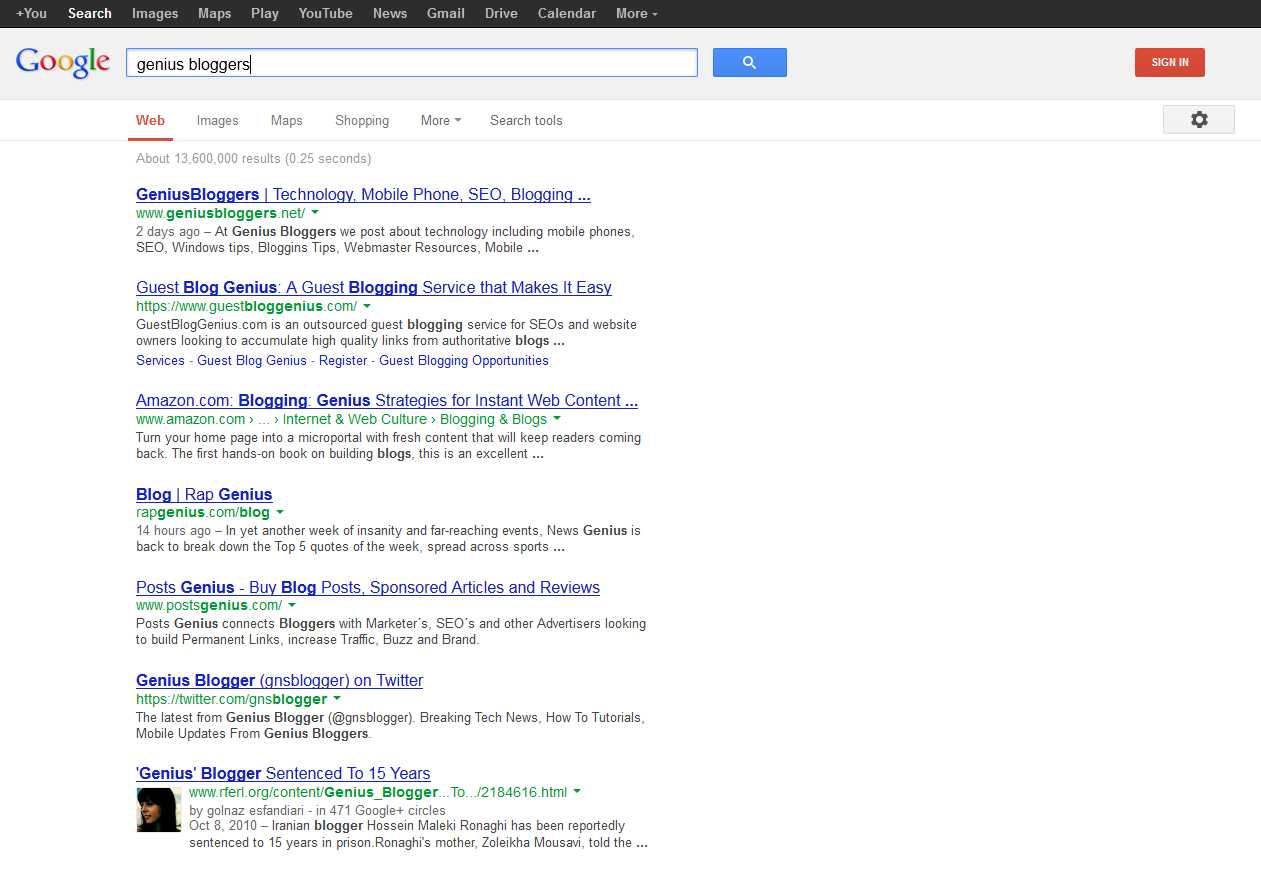Click https://twitter.com/gnsblogger green URL

[x=231, y=699]
